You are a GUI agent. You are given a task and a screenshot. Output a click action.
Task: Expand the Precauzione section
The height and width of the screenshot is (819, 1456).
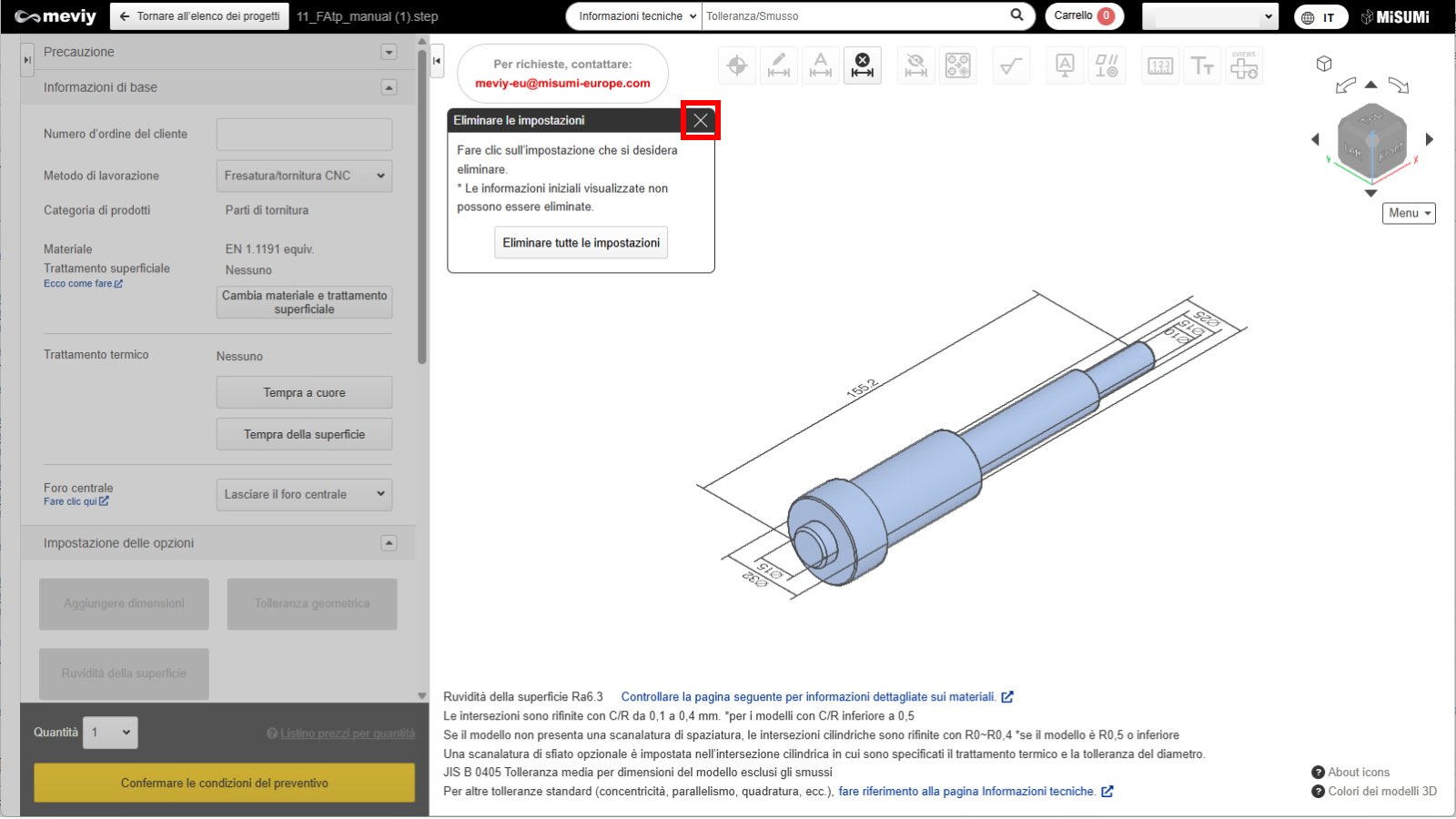389,52
